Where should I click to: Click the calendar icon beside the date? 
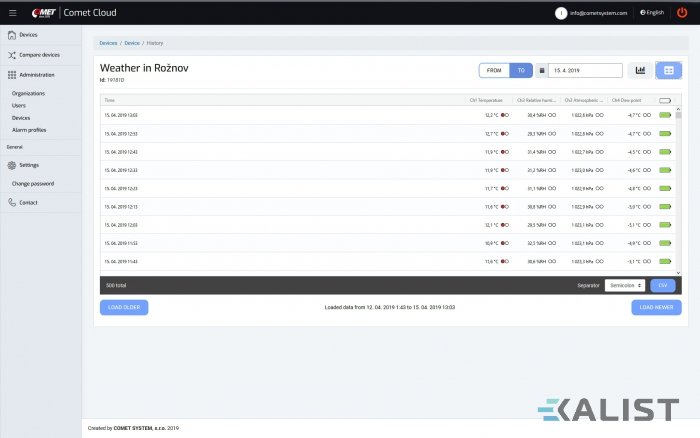[x=542, y=70]
